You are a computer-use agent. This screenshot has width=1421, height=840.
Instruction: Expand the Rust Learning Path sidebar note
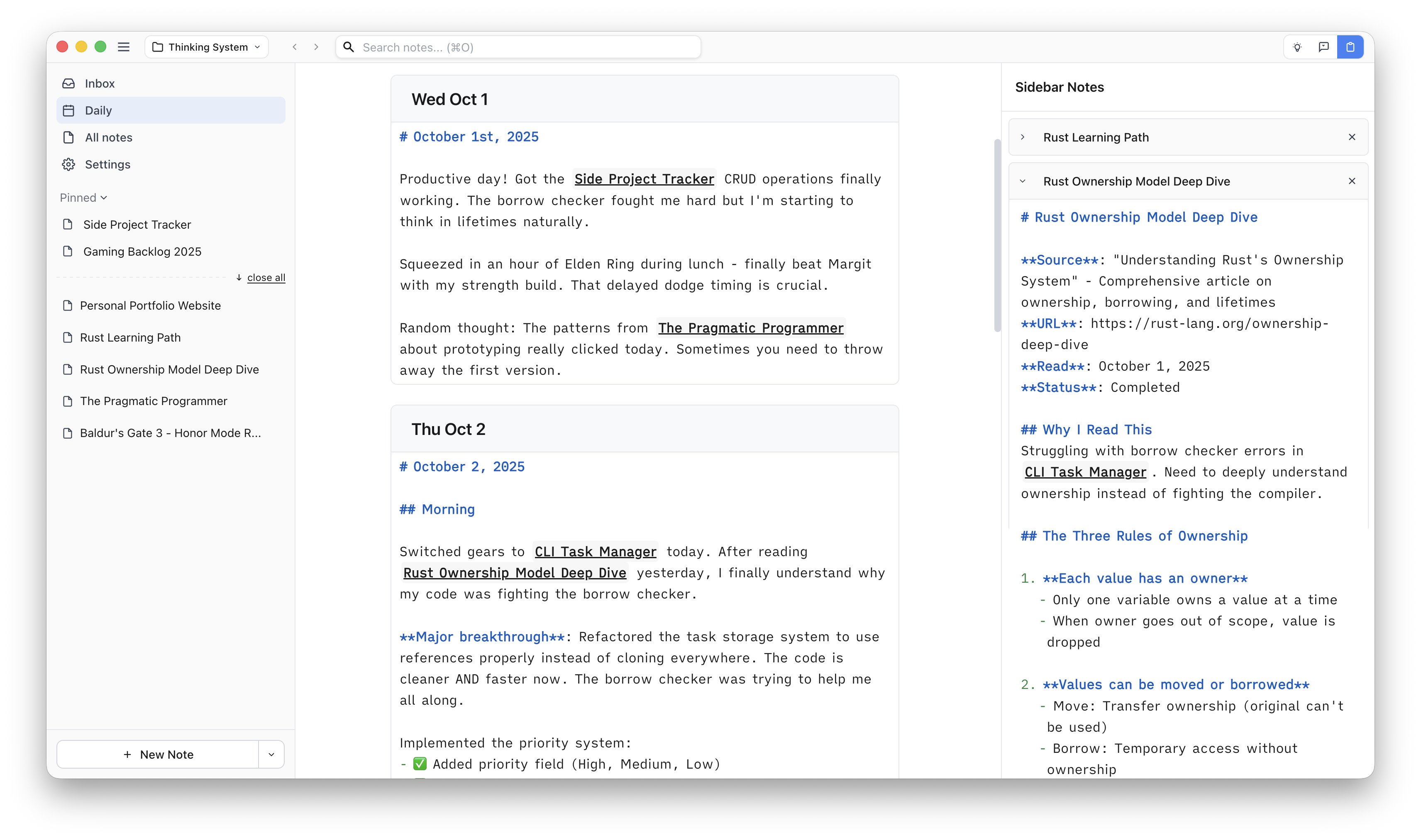click(1023, 137)
